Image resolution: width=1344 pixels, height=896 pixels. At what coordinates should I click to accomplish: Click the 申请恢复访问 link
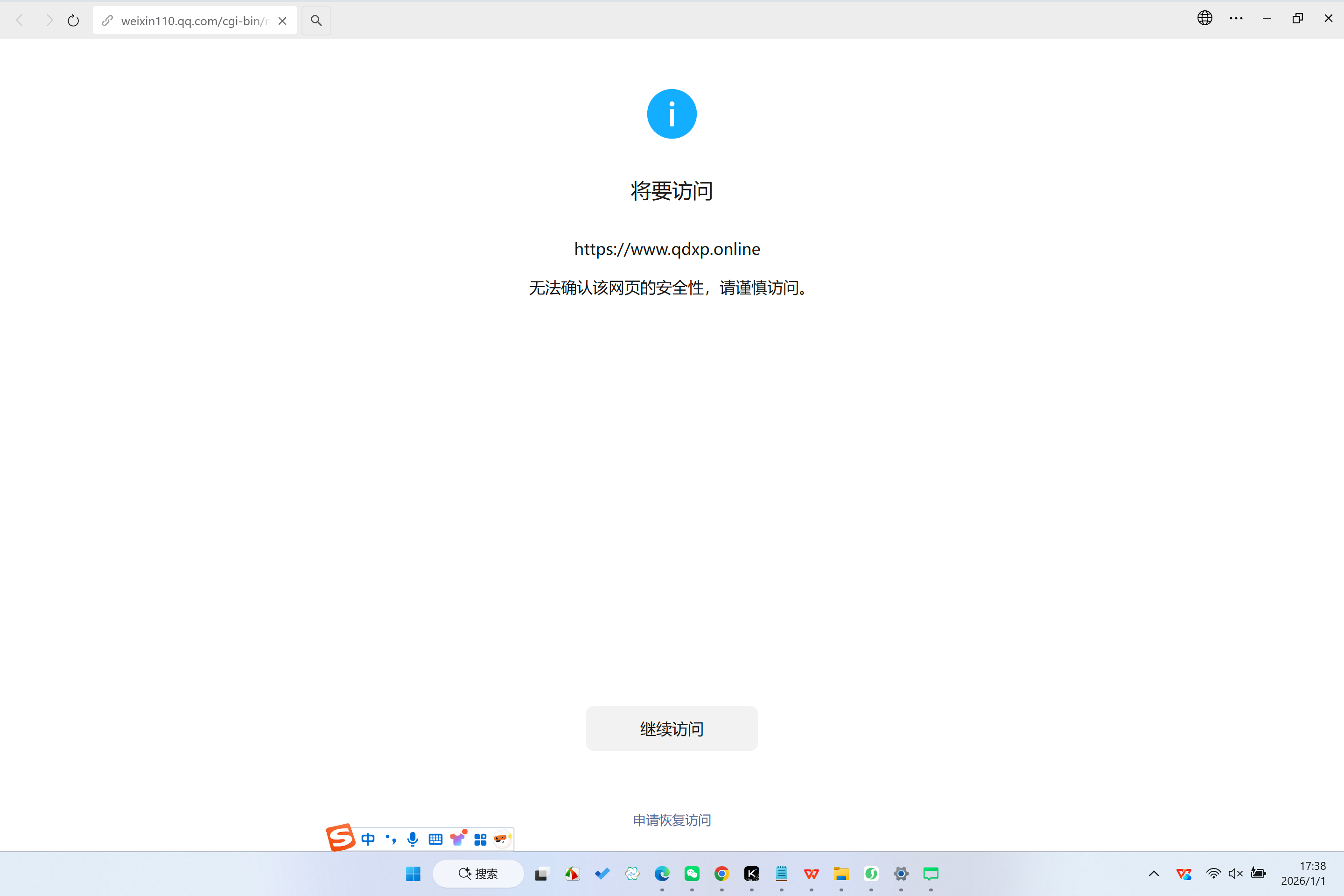point(672,820)
